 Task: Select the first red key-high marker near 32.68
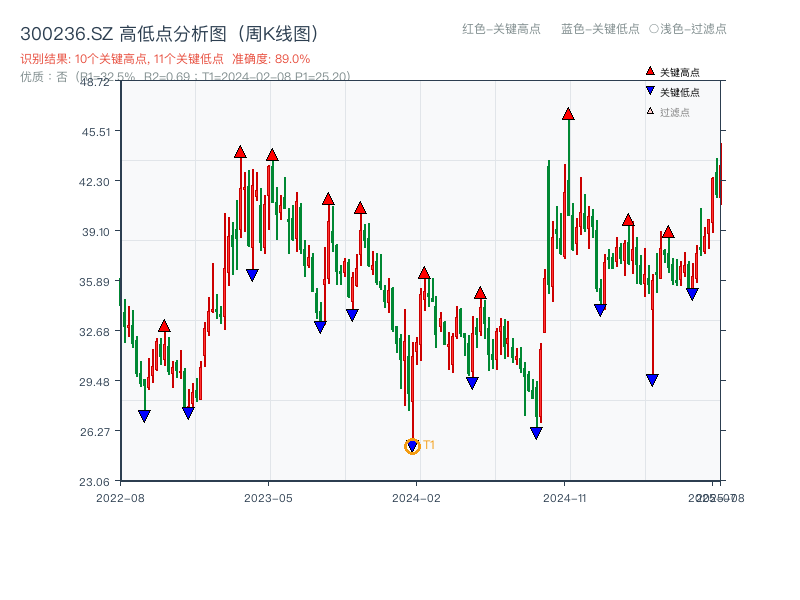(x=164, y=326)
